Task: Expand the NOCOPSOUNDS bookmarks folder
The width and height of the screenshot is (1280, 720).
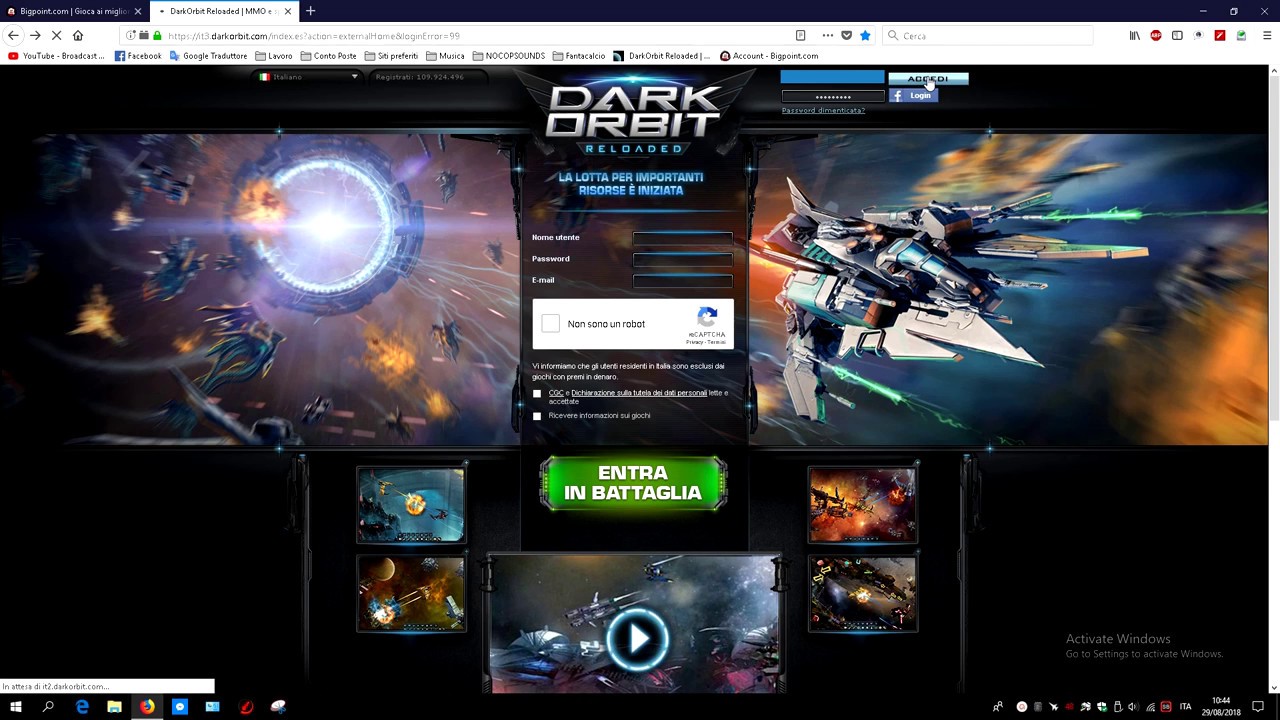Action: 508,56
